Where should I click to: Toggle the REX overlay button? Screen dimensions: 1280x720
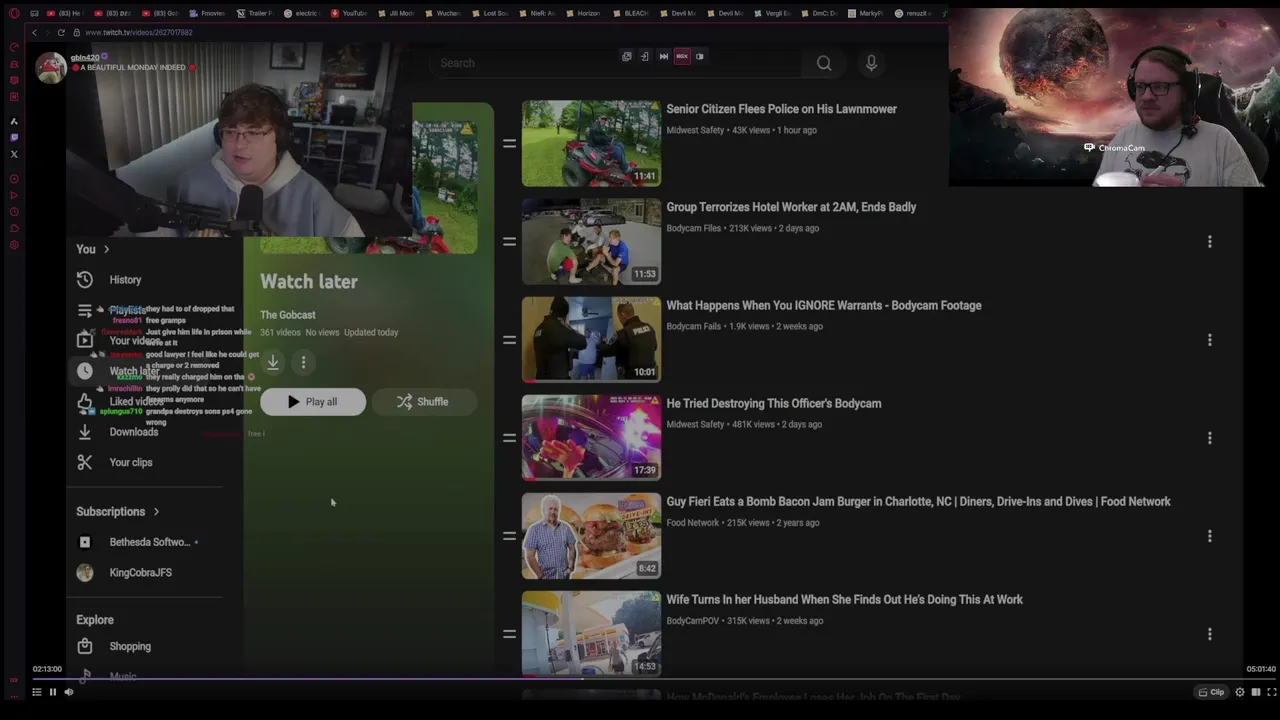pos(682,56)
